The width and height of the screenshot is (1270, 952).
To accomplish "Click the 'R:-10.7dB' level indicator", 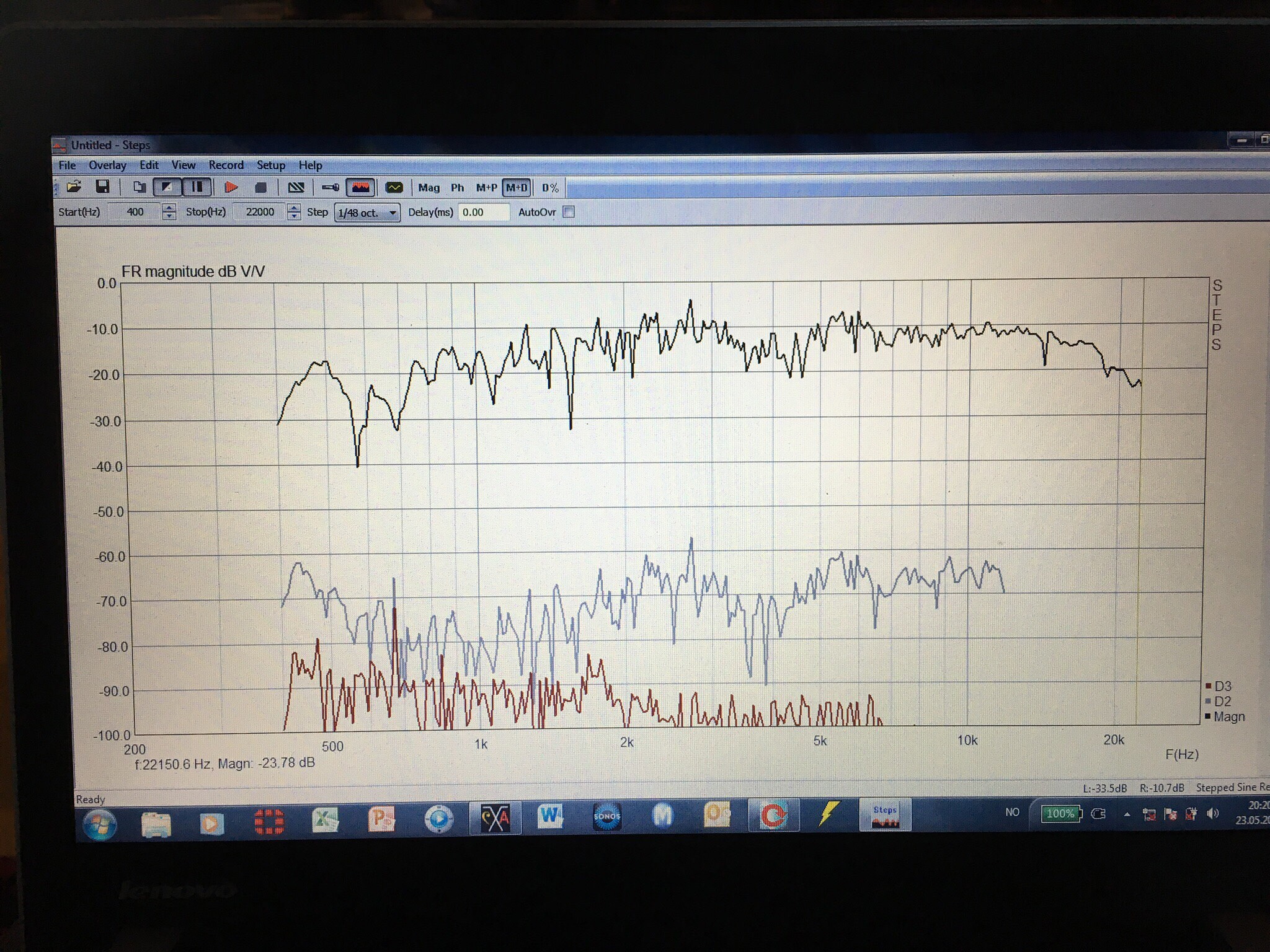I will pyautogui.click(x=1161, y=788).
